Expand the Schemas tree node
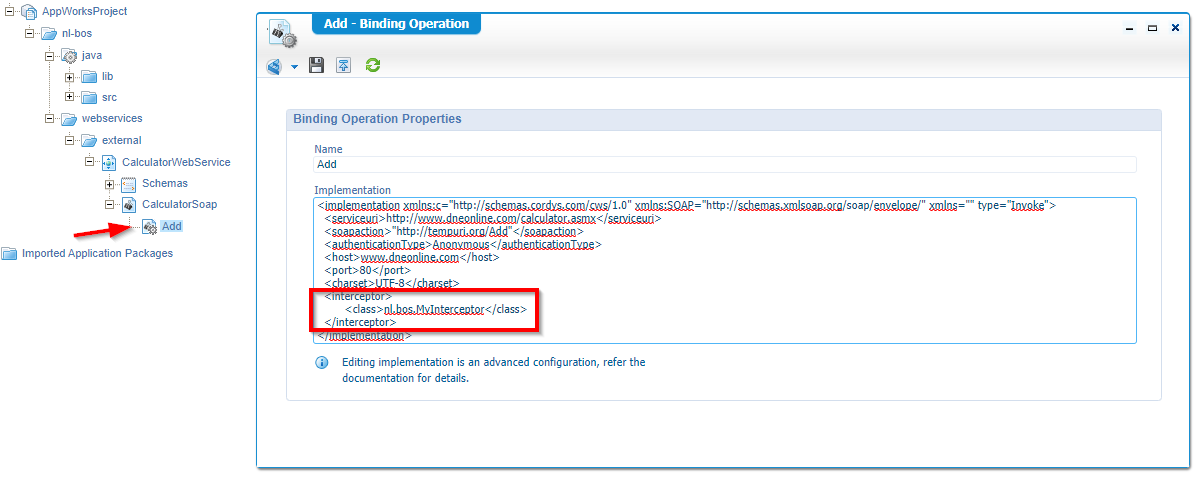The height and width of the screenshot is (481, 1200). coord(110,184)
